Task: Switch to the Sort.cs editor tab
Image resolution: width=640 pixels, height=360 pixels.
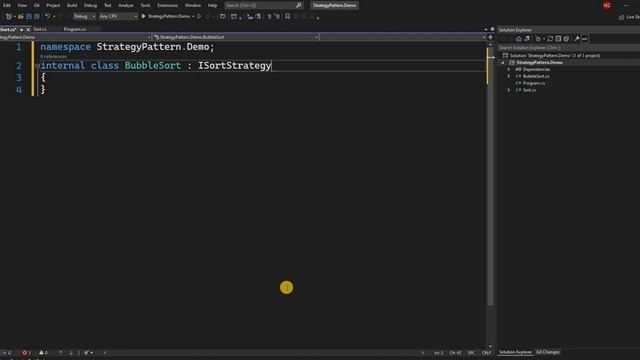Action: [40, 29]
